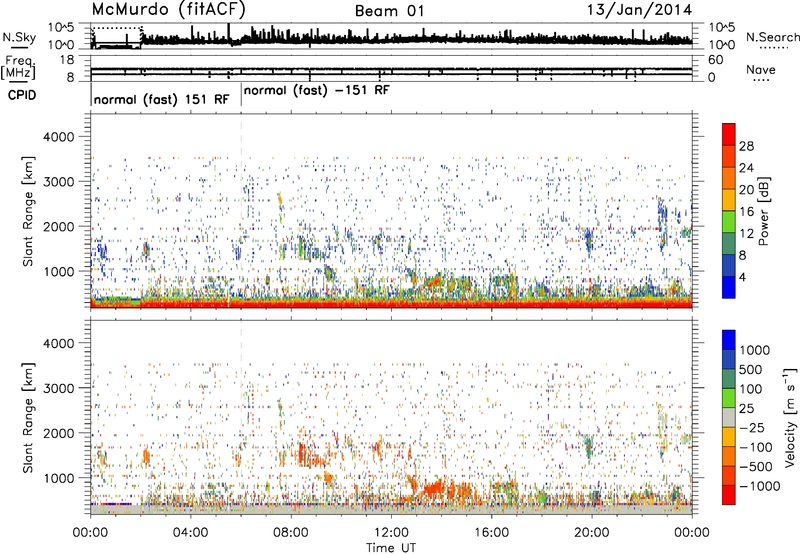Pick the red bottom segment of the velocity colorbar
The image size is (800, 554).
[x=729, y=494]
